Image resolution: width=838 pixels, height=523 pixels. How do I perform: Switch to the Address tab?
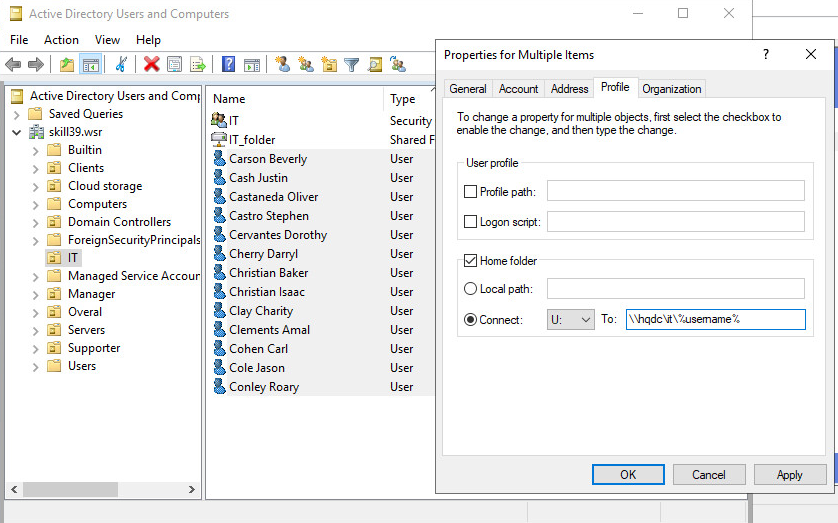569,89
